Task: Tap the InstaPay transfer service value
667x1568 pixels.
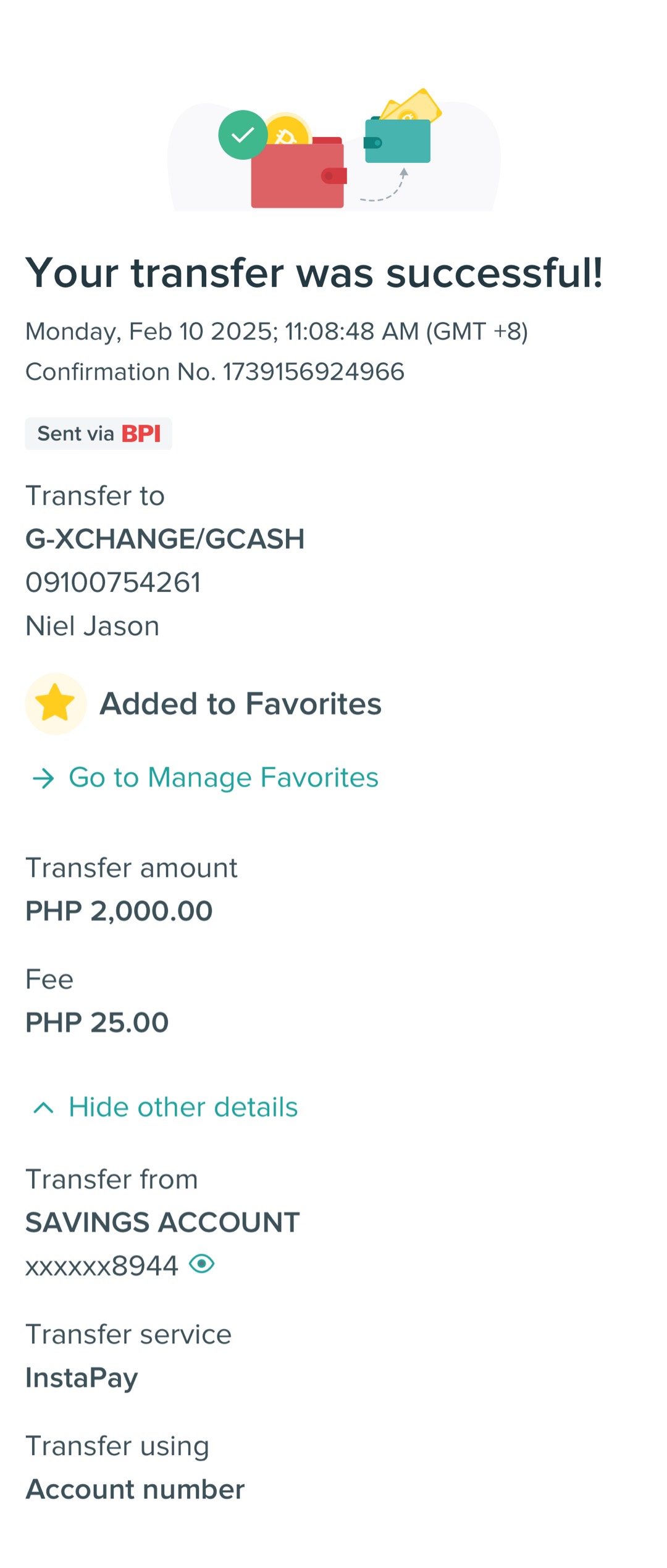Action: pos(82,1377)
